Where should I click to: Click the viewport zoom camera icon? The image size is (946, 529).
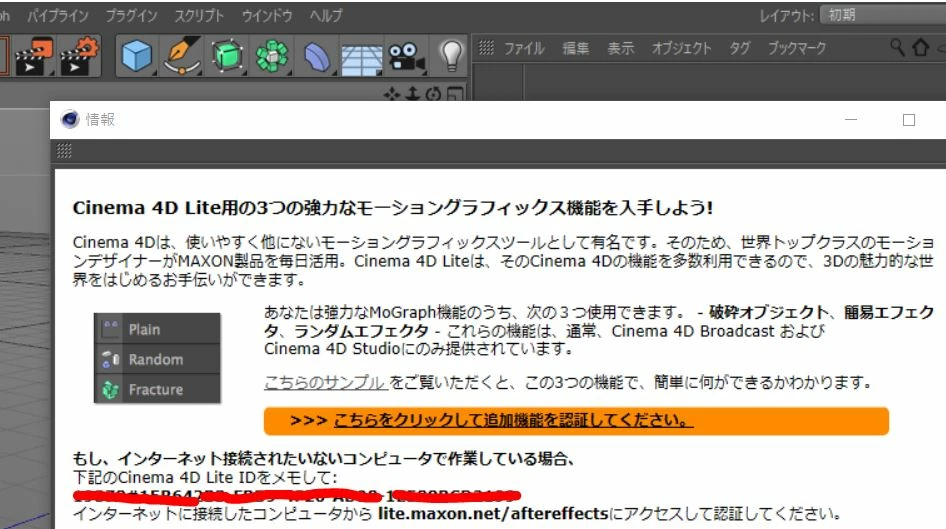click(x=413, y=94)
